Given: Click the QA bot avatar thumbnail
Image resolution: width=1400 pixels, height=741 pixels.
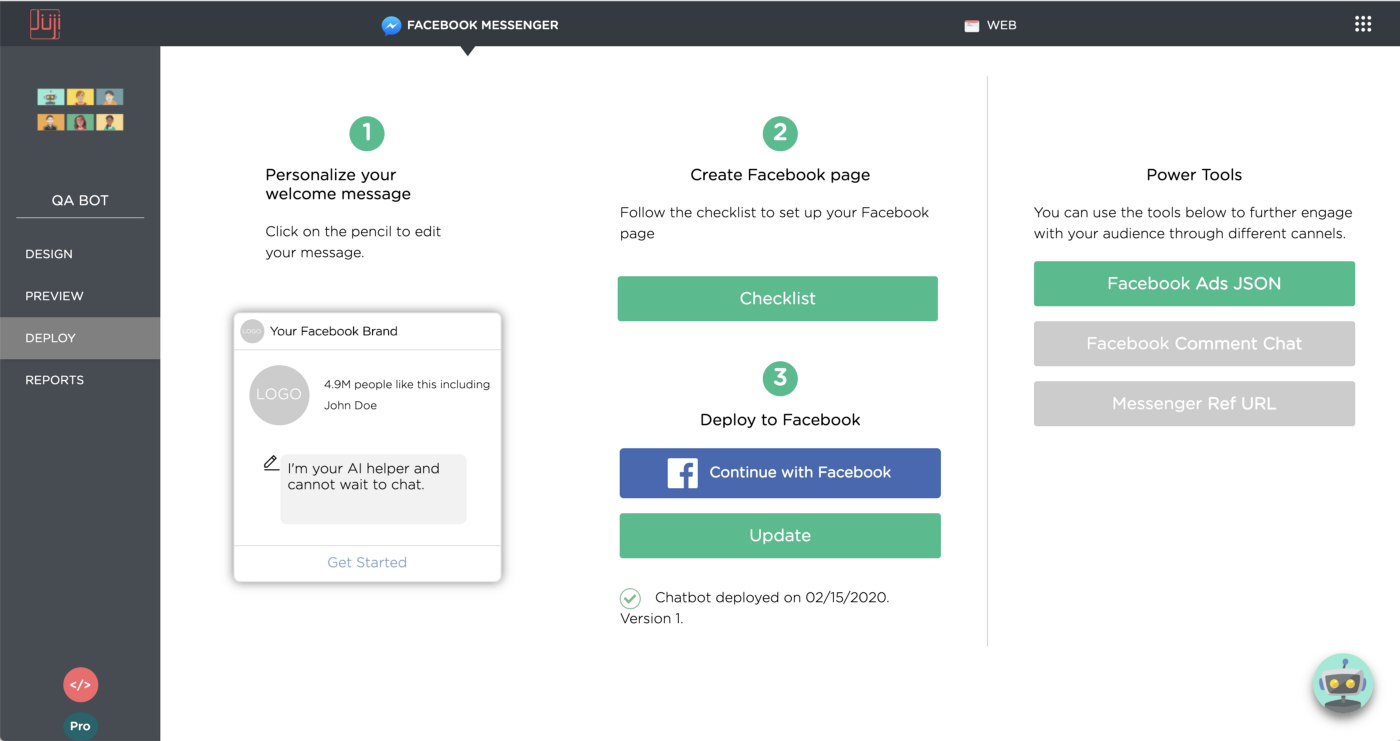Looking at the screenshot, I should [x=81, y=110].
